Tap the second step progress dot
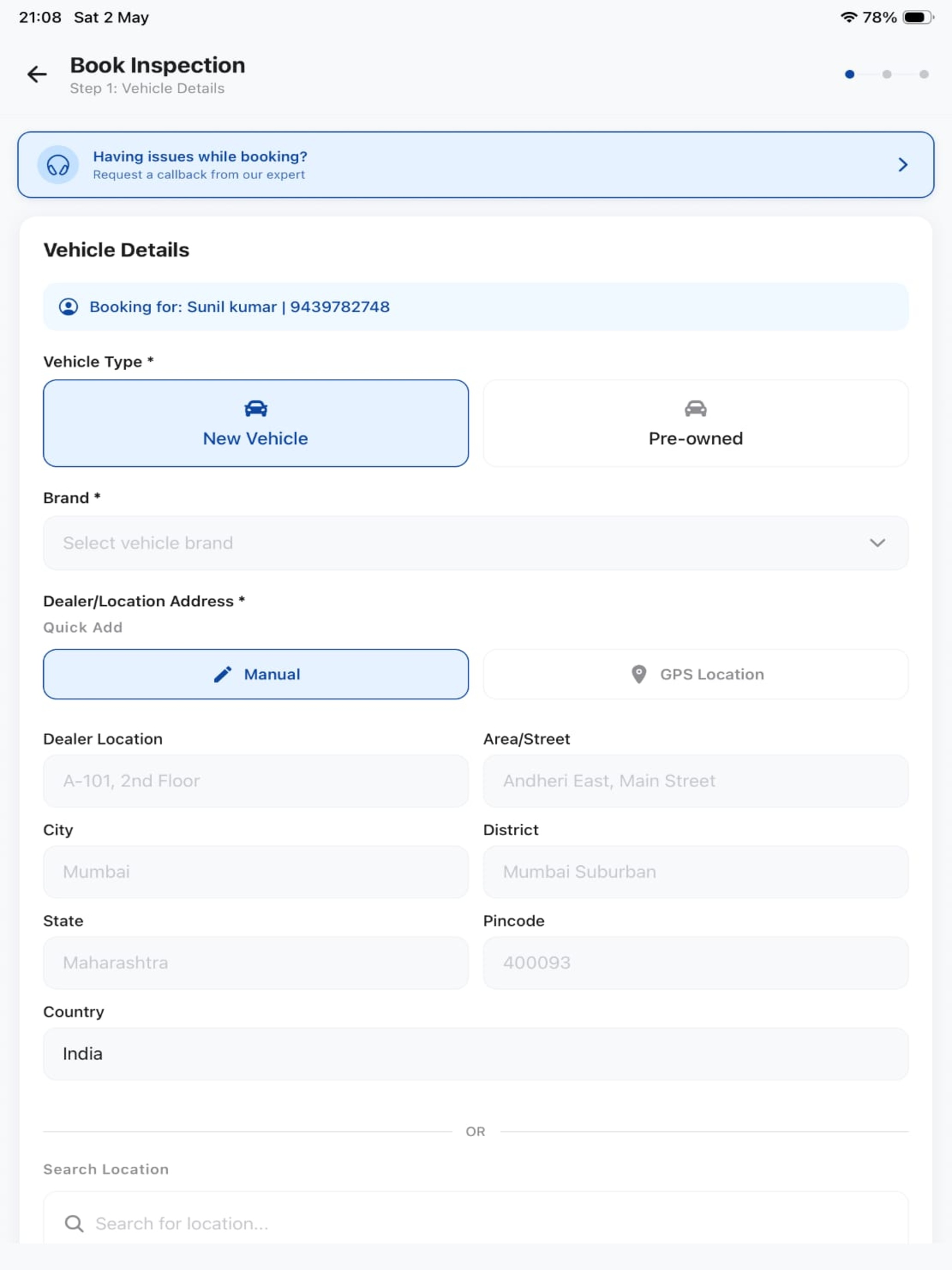The width and height of the screenshot is (952, 1270). click(x=887, y=74)
